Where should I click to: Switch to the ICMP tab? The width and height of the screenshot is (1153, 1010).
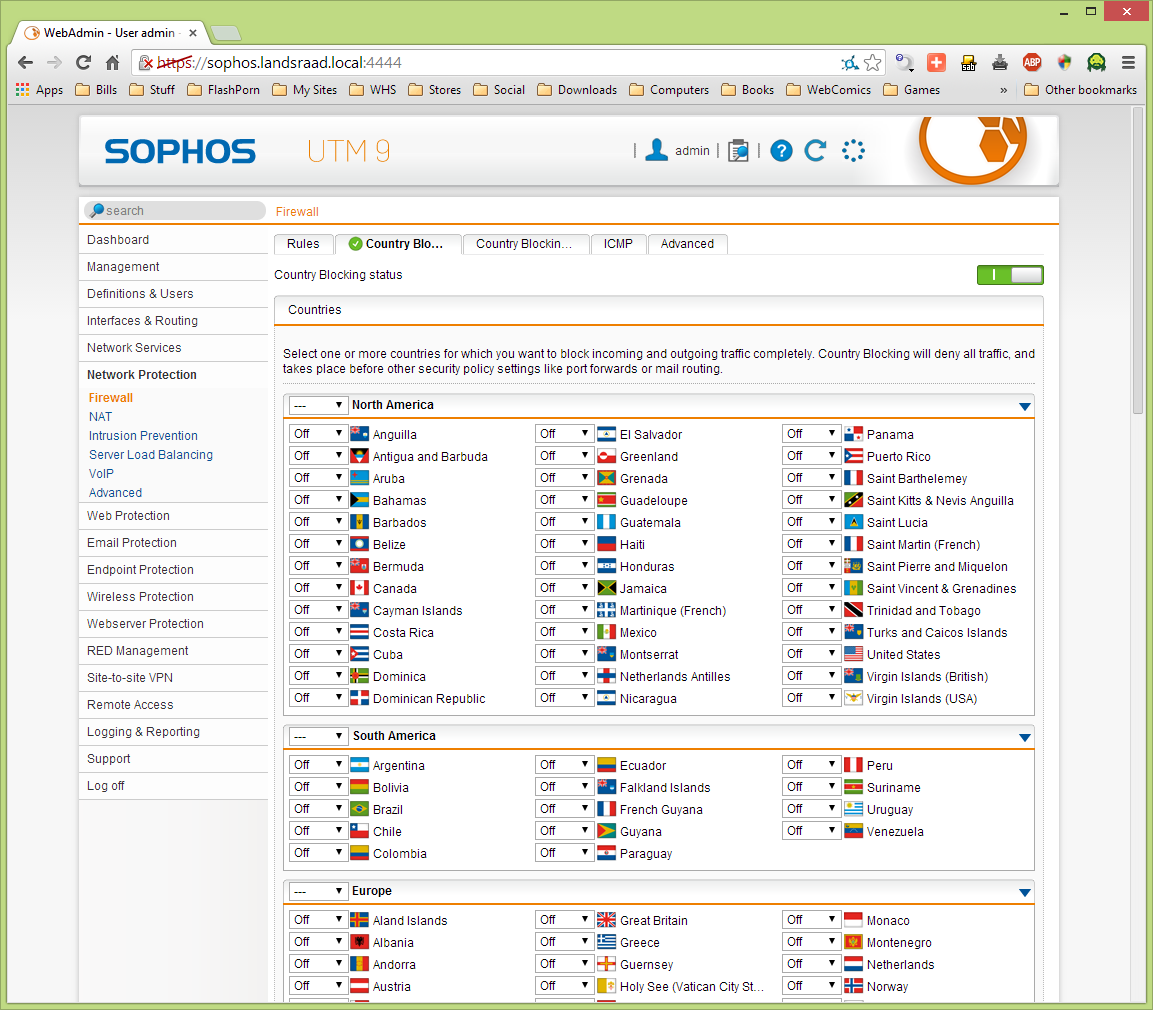pos(618,244)
